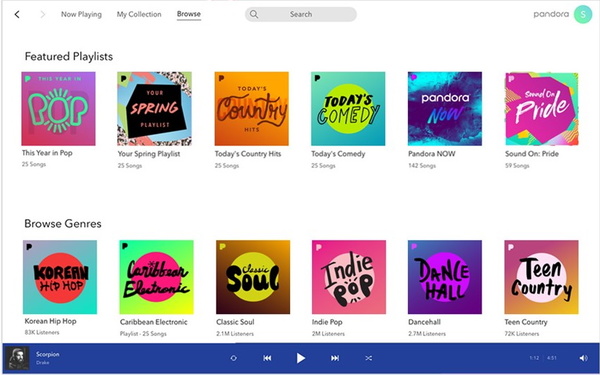Open Scorpion album art in player bar
This screenshot has height=375, width=600.
(x=18, y=358)
